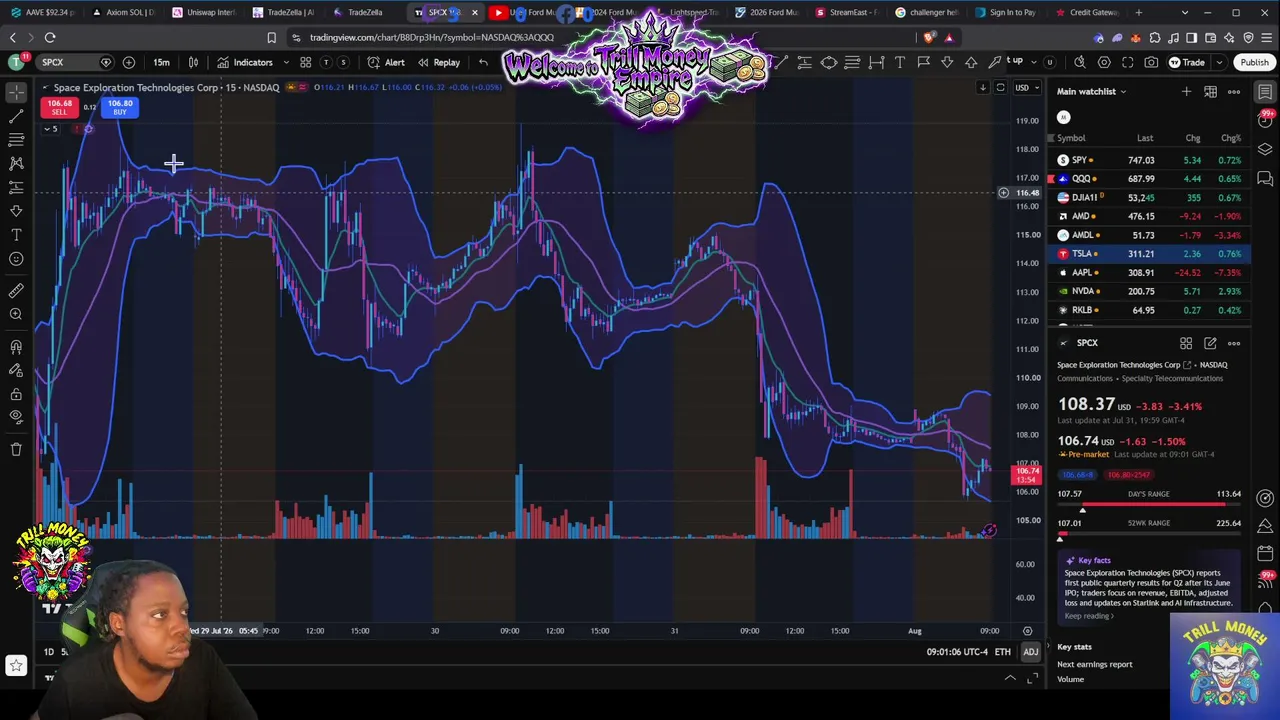The width and height of the screenshot is (1280, 720).
Task: Switch to the Credit Gateway browser tab
Action: 1086,12
